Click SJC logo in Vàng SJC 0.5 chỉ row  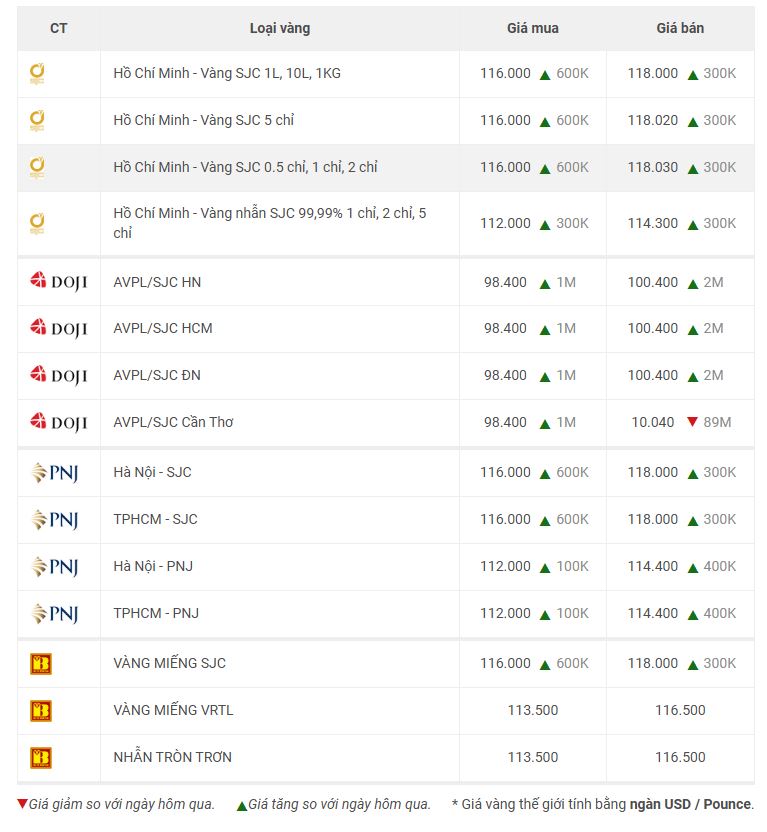click(x=37, y=168)
